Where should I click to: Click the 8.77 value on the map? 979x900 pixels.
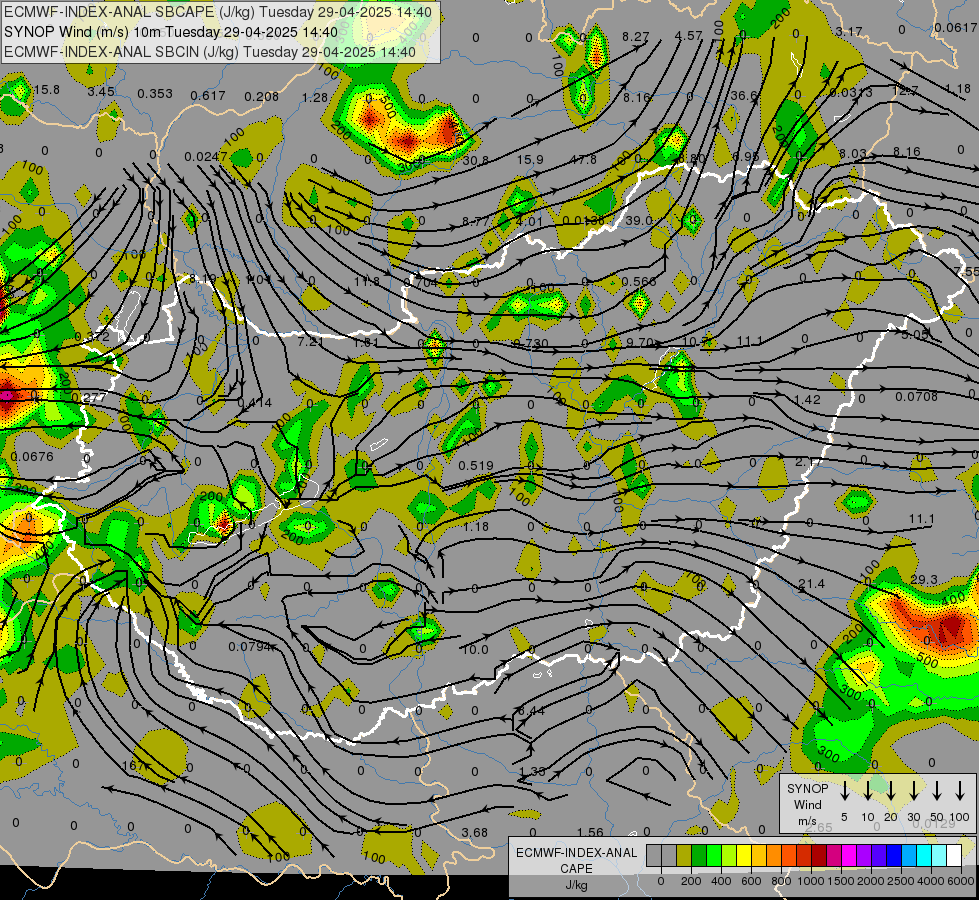pyautogui.click(x=476, y=221)
